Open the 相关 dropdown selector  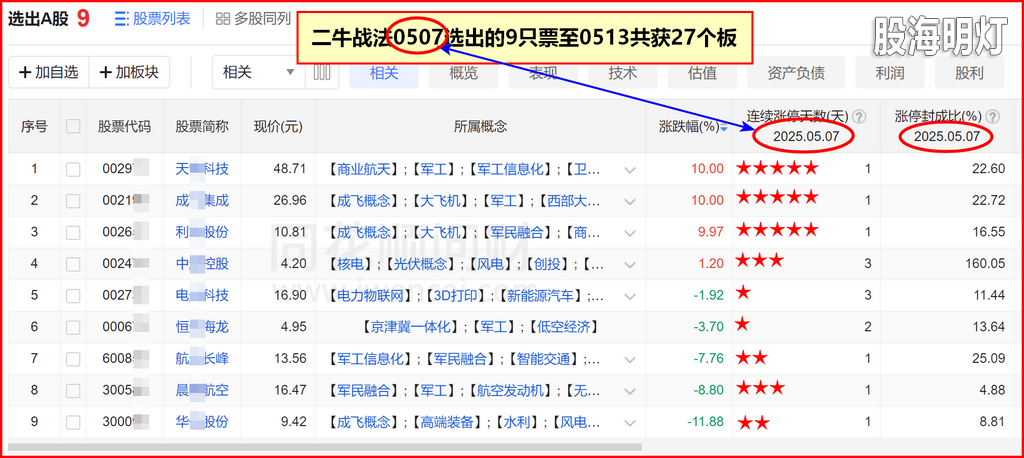click(x=258, y=72)
